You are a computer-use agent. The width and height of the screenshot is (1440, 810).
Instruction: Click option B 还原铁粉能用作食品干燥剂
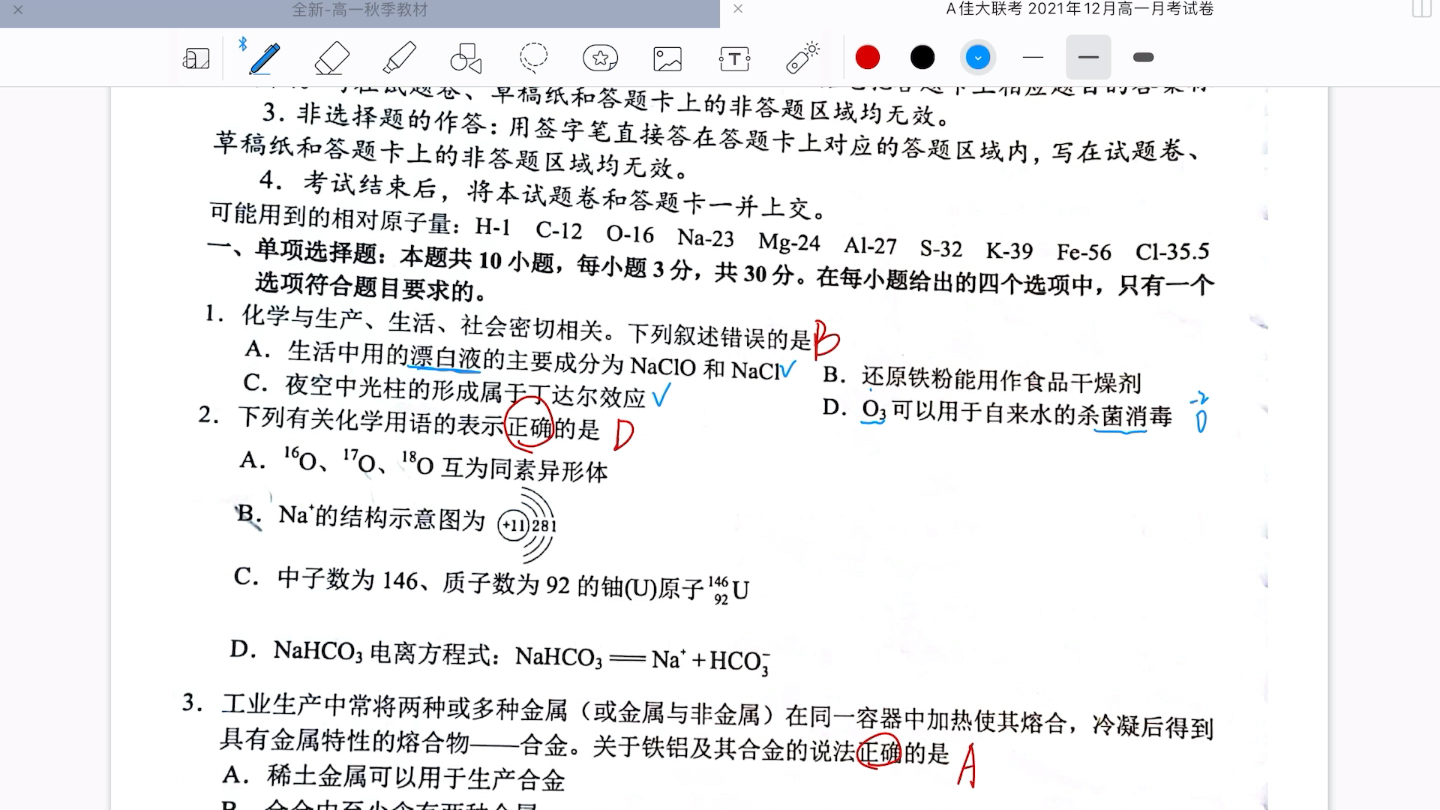[x=981, y=380]
